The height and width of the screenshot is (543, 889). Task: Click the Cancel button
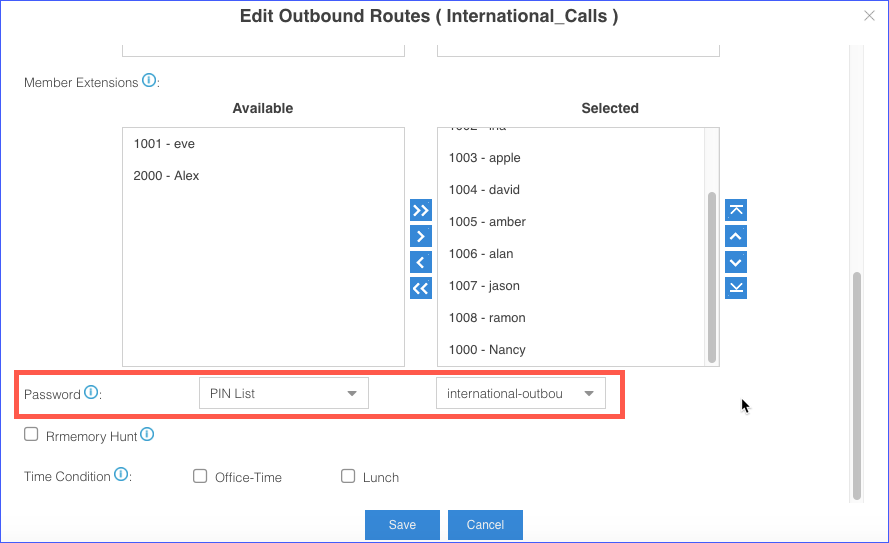485,525
